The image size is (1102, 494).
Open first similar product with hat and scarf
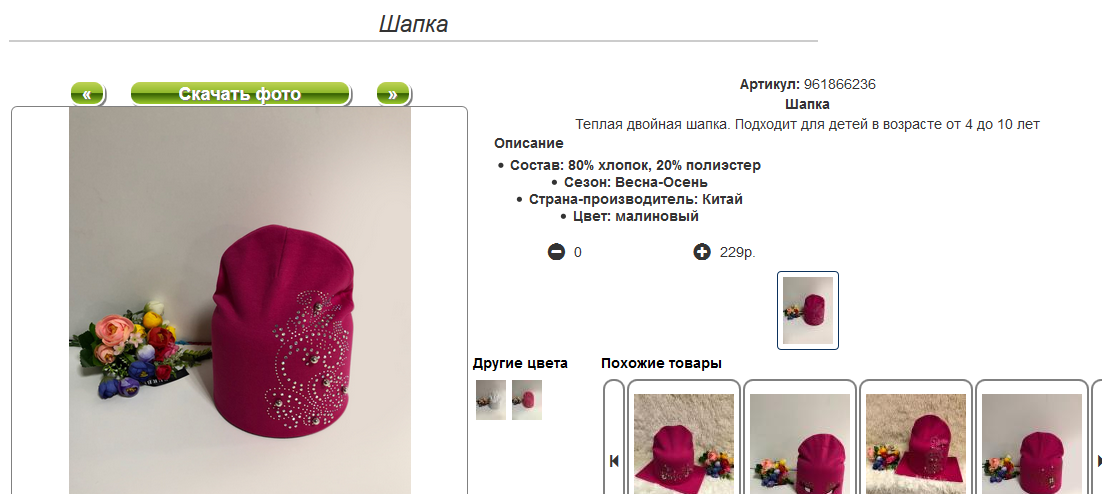coord(684,443)
